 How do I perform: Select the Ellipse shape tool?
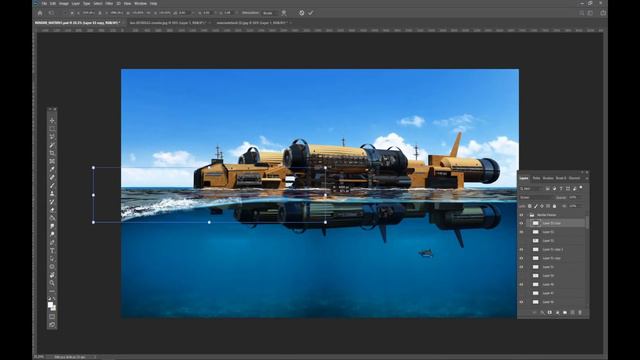point(52,267)
